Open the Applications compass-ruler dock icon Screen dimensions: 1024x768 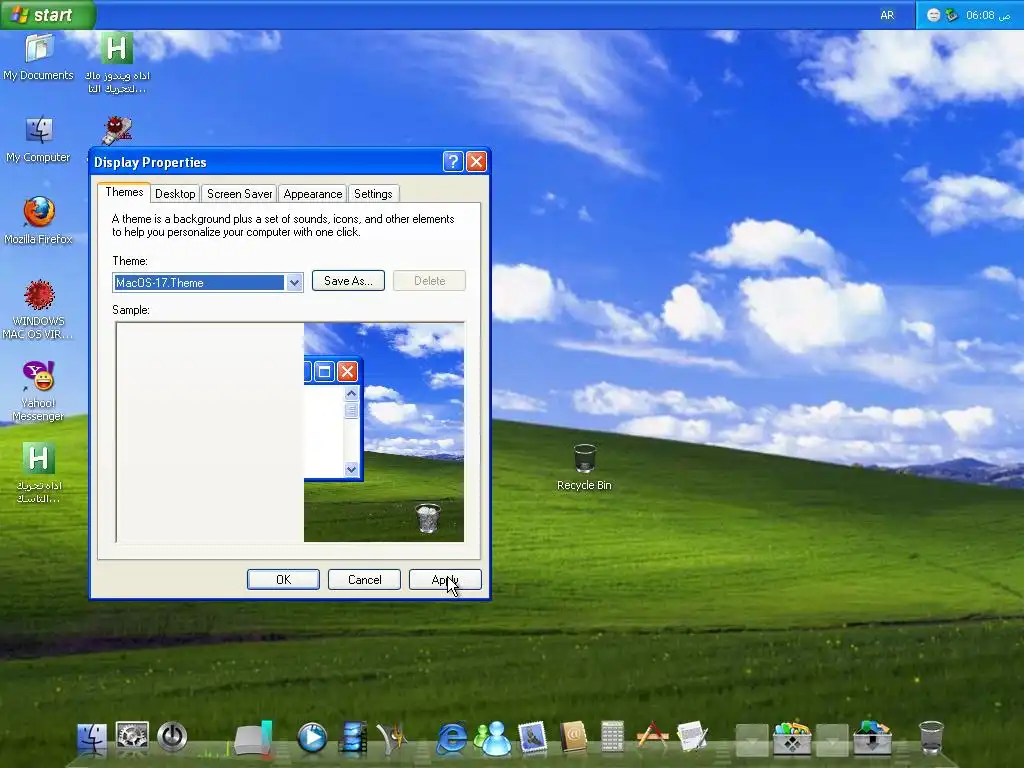click(x=652, y=735)
